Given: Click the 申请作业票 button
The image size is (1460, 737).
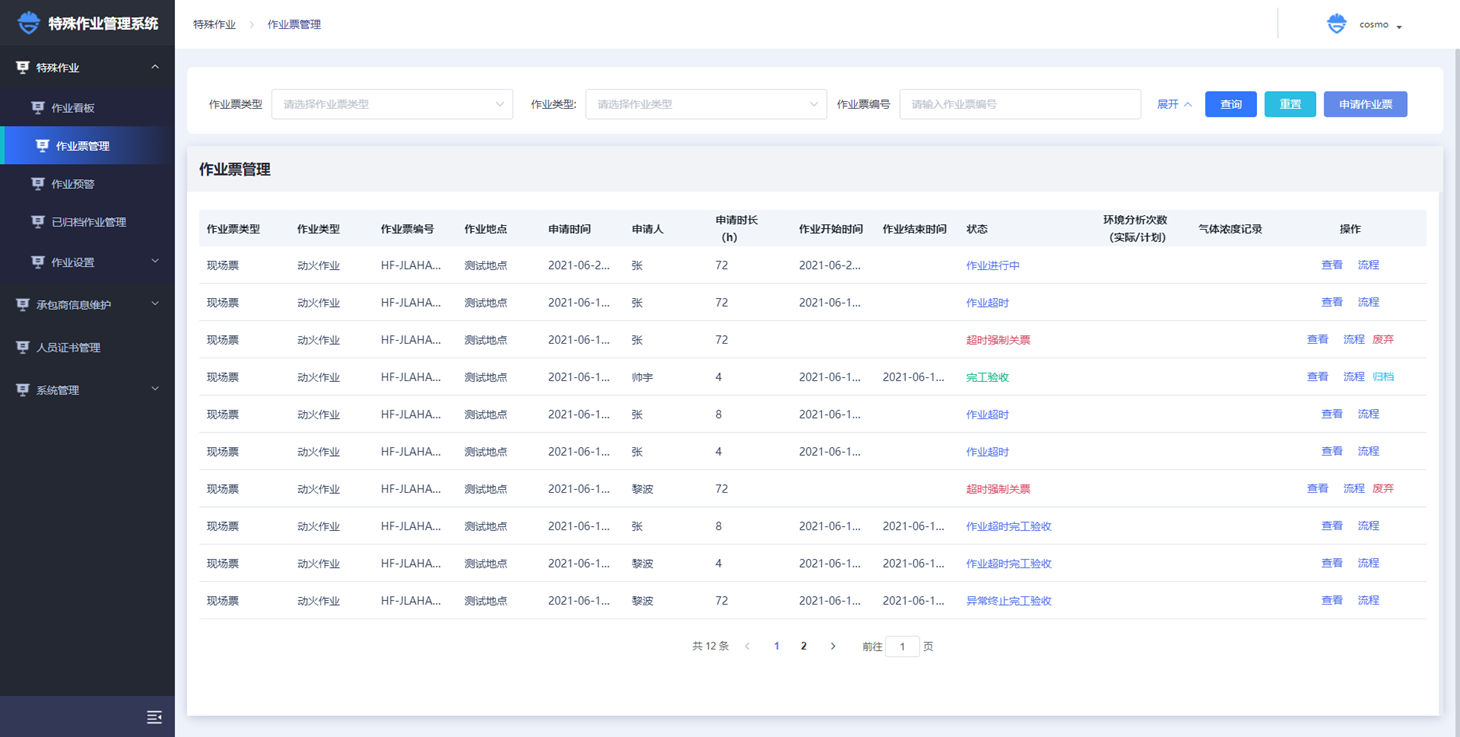Looking at the screenshot, I should click(1365, 104).
